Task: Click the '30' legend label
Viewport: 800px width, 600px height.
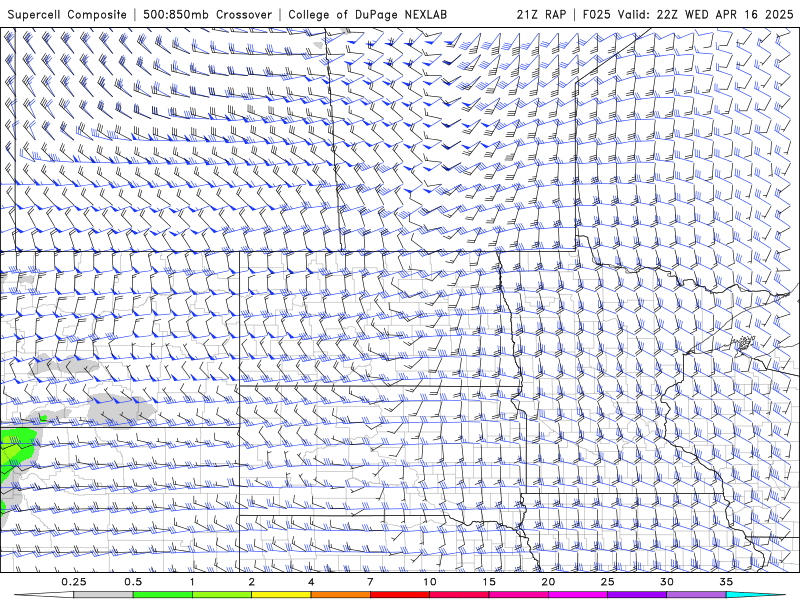Action: point(667,582)
